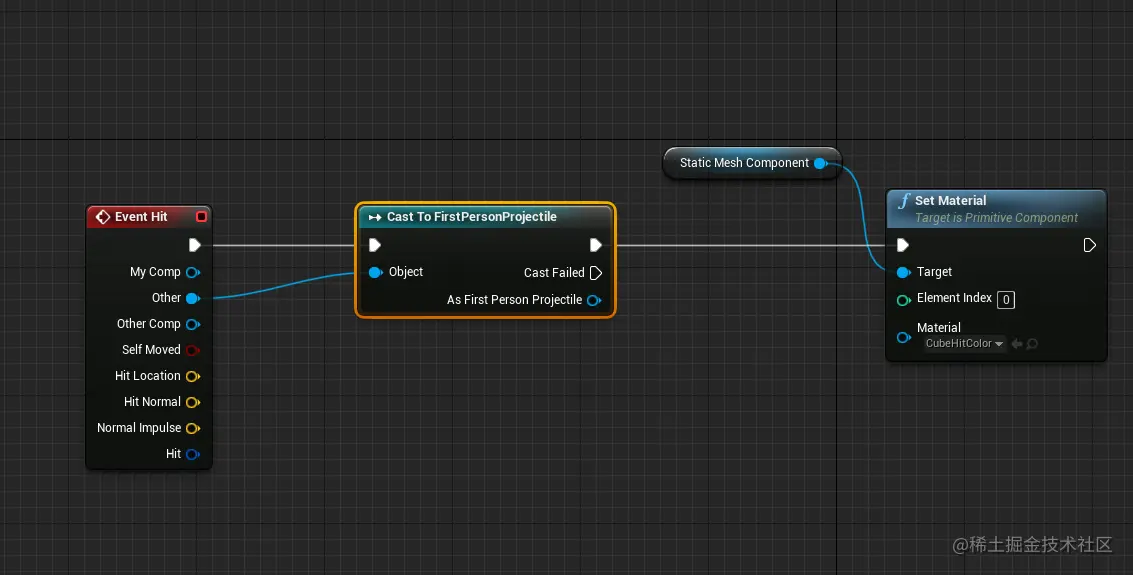Viewport: 1133px width, 575px height.
Task: Click the 'Hit Location' pin label
Action: click(x=147, y=376)
